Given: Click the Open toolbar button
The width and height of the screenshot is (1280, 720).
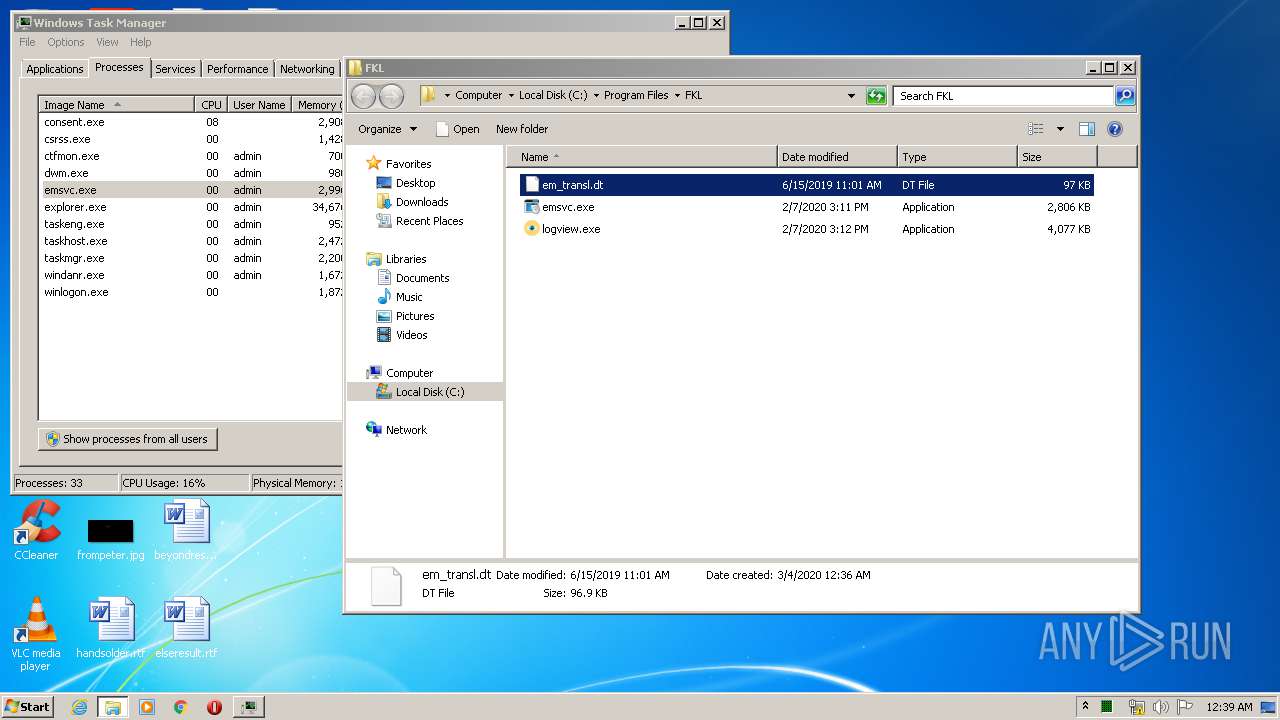Looking at the screenshot, I should [x=458, y=129].
